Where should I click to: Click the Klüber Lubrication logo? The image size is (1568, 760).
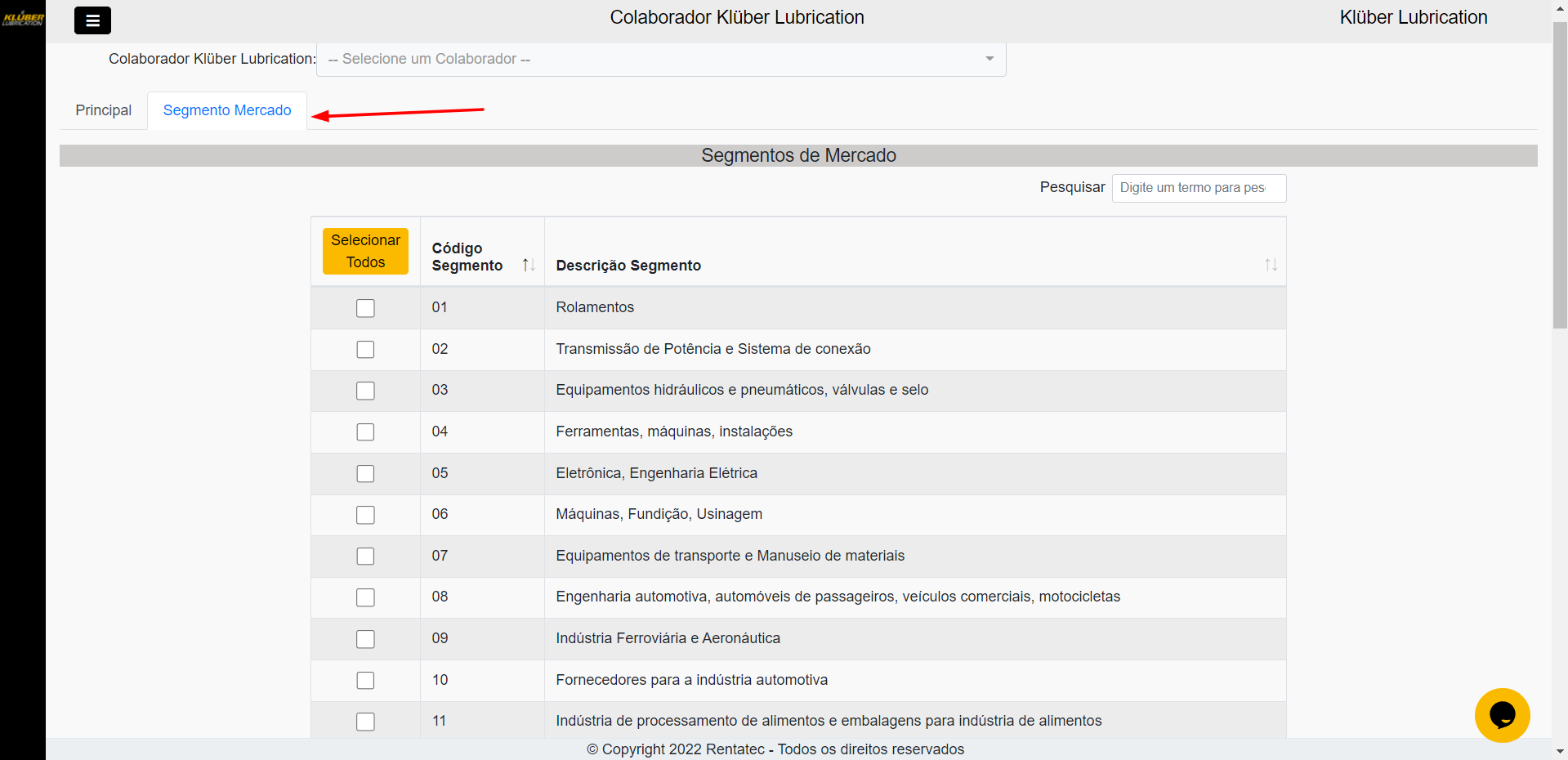(x=23, y=18)
